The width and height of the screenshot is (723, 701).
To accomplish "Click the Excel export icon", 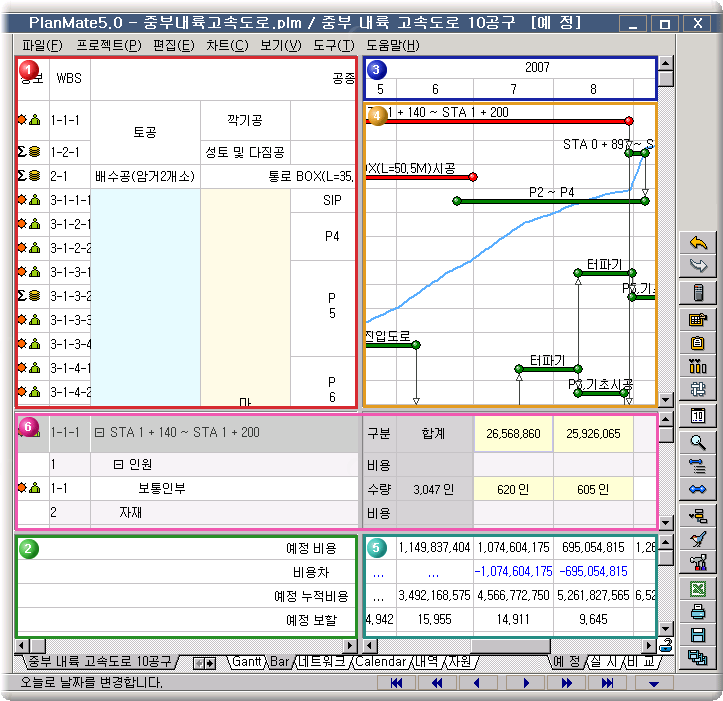I will 698,589.
